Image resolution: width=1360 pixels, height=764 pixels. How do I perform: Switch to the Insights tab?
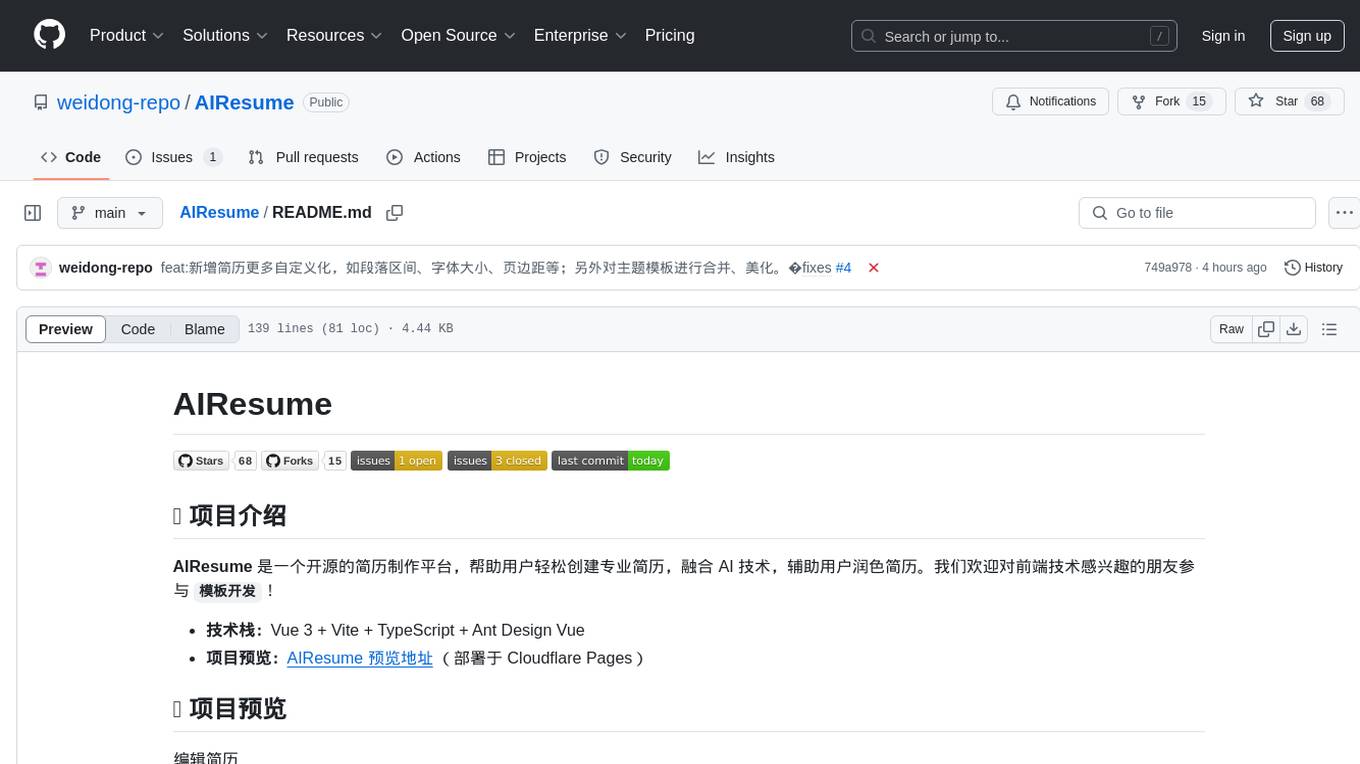coord(736,157)
